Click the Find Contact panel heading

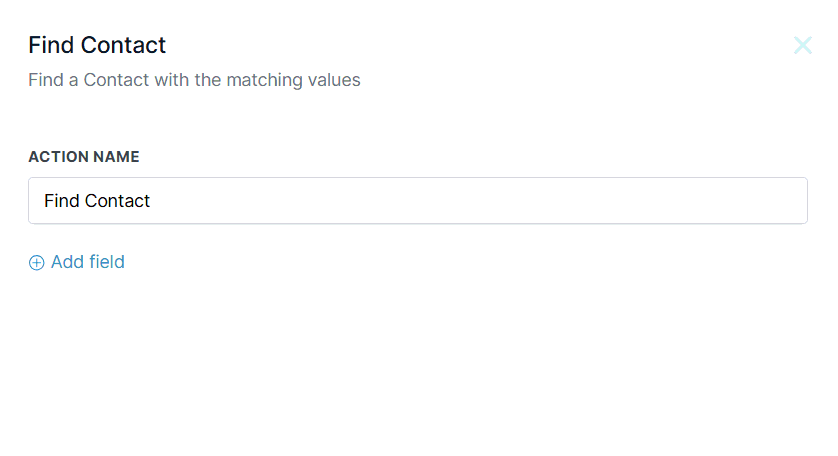click(x=97, y=45)
